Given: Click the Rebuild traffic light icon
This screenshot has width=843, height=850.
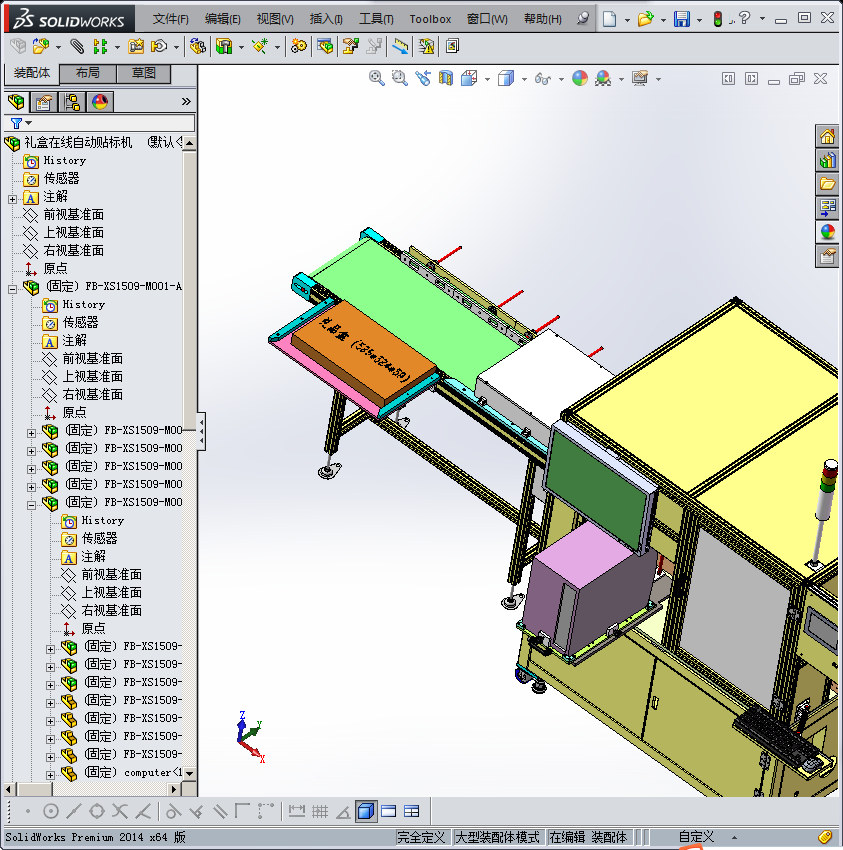Looking at the screenshot, I should (x=718, y=20).
